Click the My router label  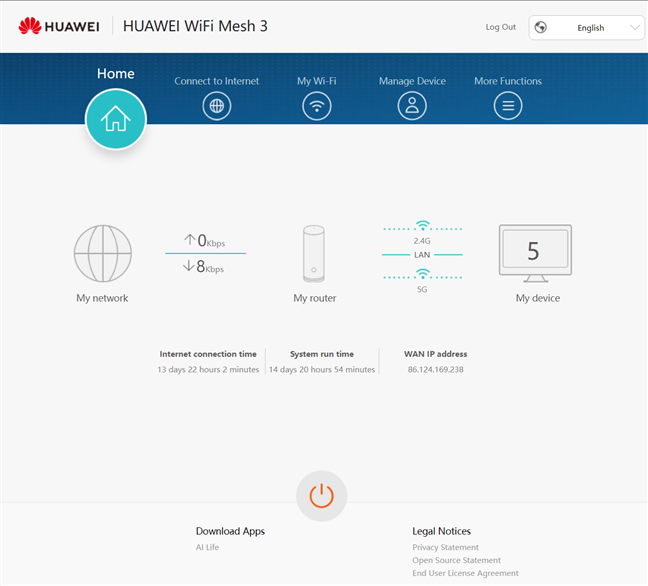(314, 298)
